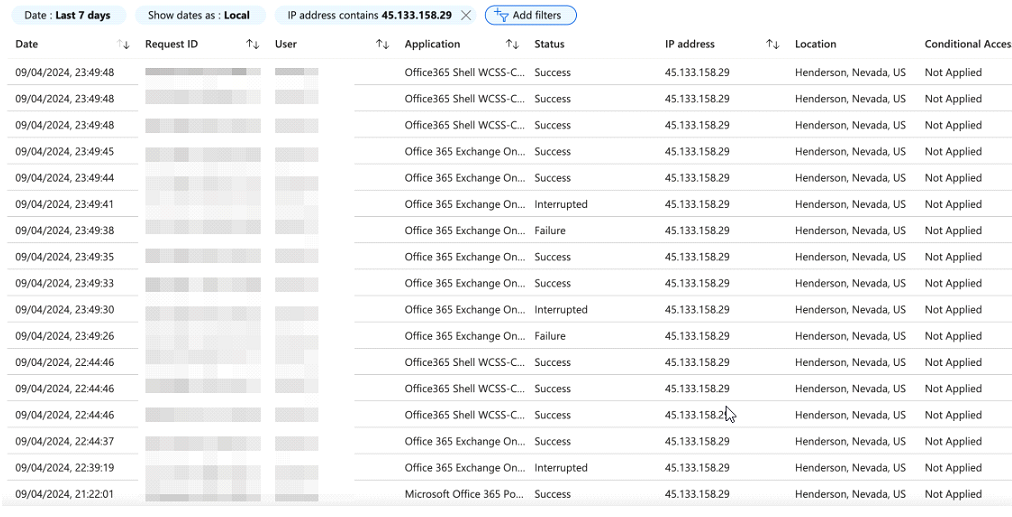Sort by Application using its arrows icon
The image size is (1012, 517).
coord(512,45)
